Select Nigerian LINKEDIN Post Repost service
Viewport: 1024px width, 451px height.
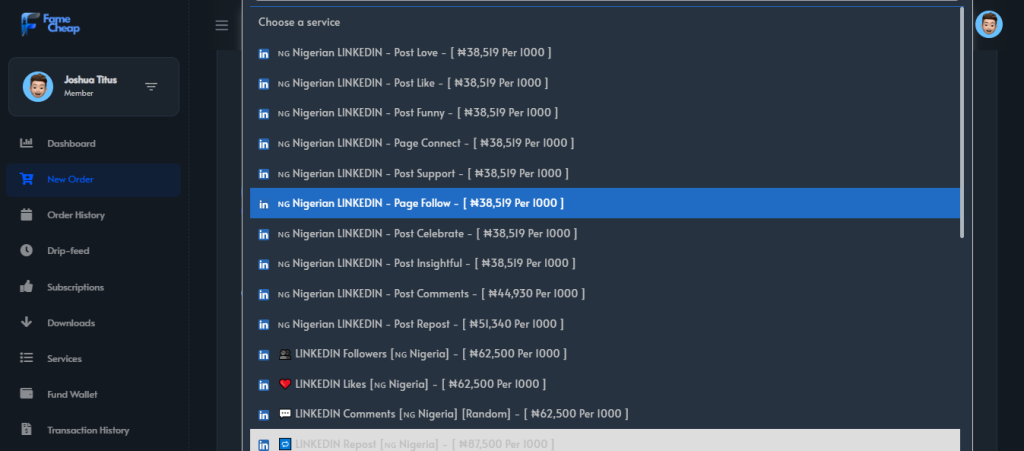[x=605, y=324]
